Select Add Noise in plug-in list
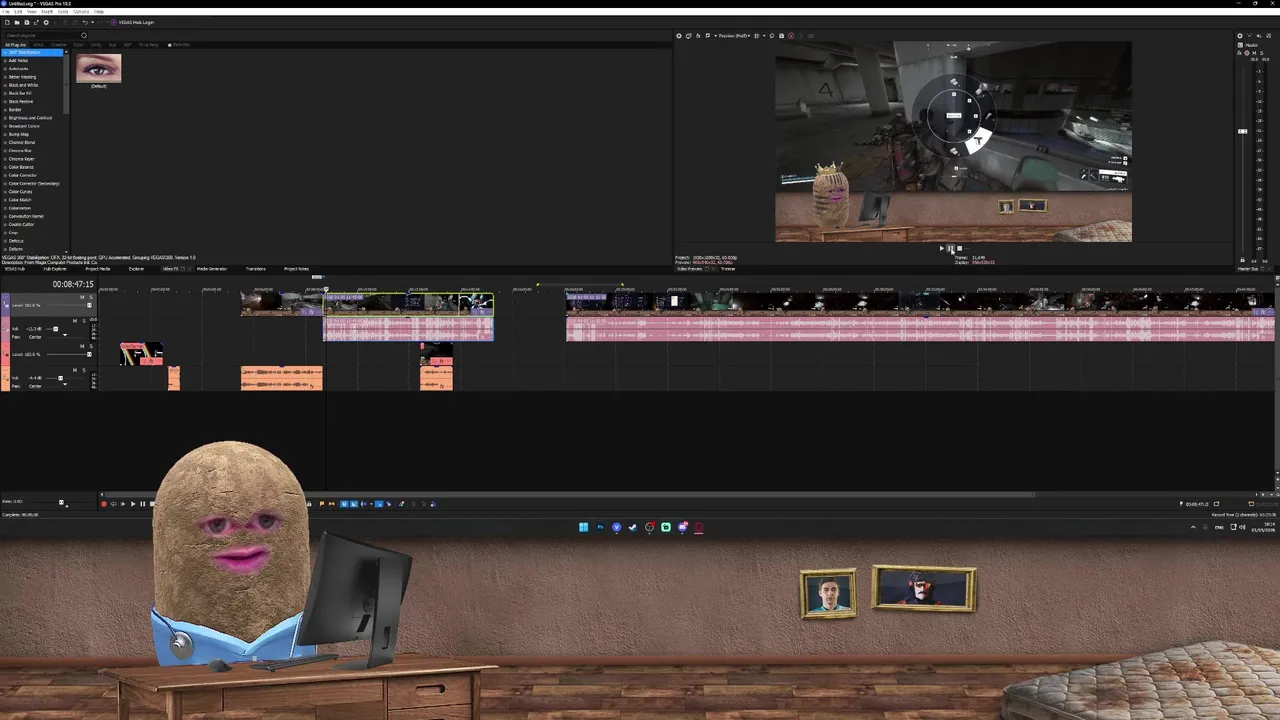Image resolution: width=1280 pixels, height=720 pixels. [18, 60]
